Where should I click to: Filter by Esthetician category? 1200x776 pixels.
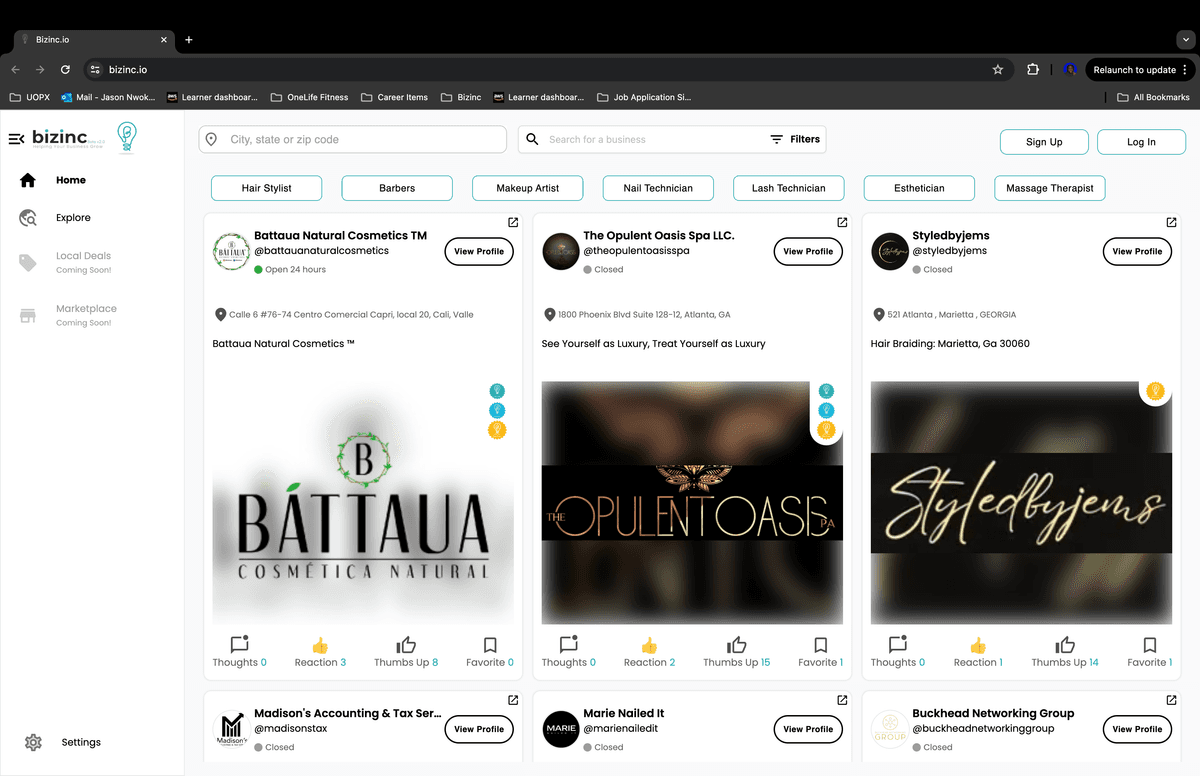click(x=919, y=188)
